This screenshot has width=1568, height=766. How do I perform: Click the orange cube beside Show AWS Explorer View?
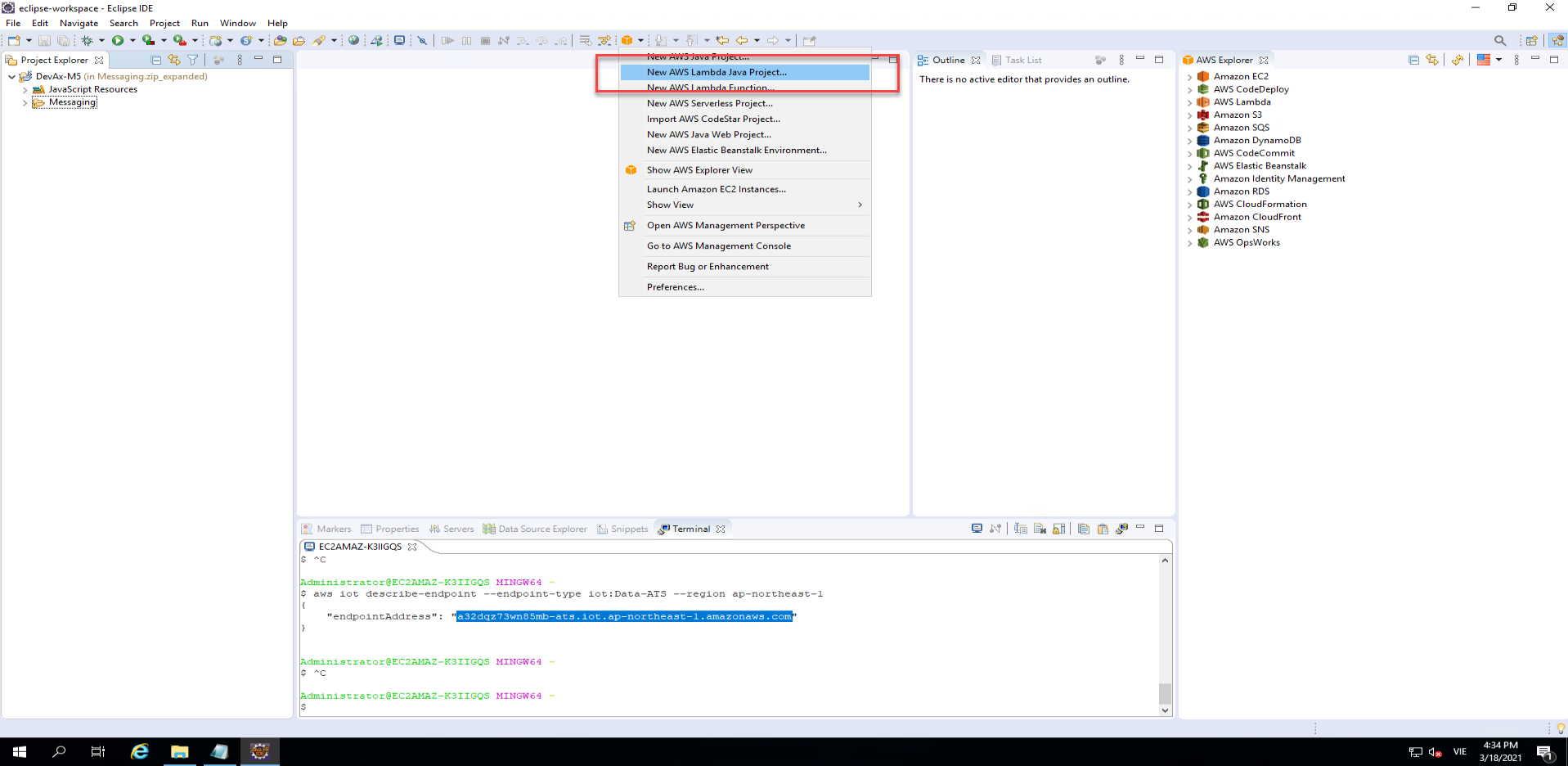pyautogui.click(x=631, y=170)
